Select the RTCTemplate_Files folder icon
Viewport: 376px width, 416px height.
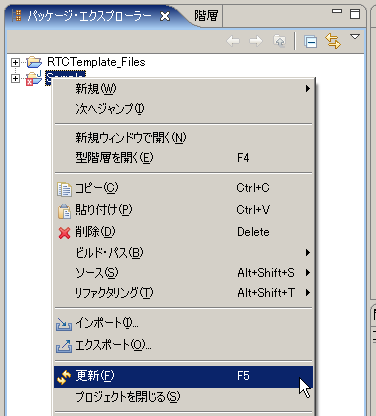click(34, 62)
